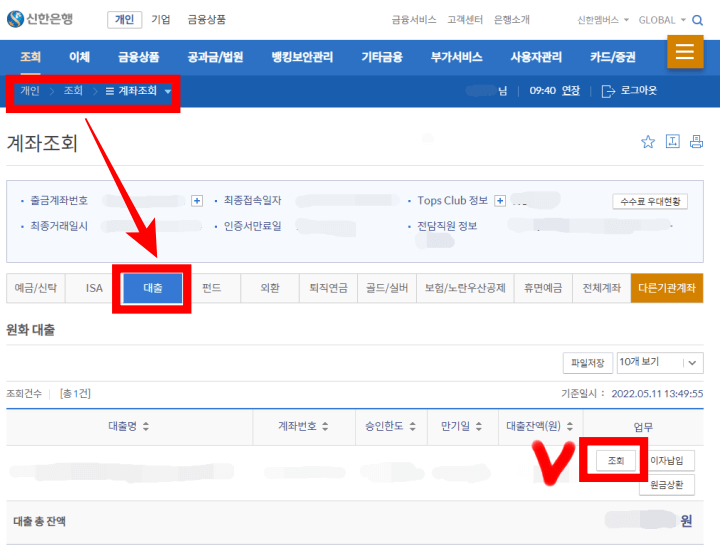Open the 카드/증권 main menu

[x=613, y=57]
